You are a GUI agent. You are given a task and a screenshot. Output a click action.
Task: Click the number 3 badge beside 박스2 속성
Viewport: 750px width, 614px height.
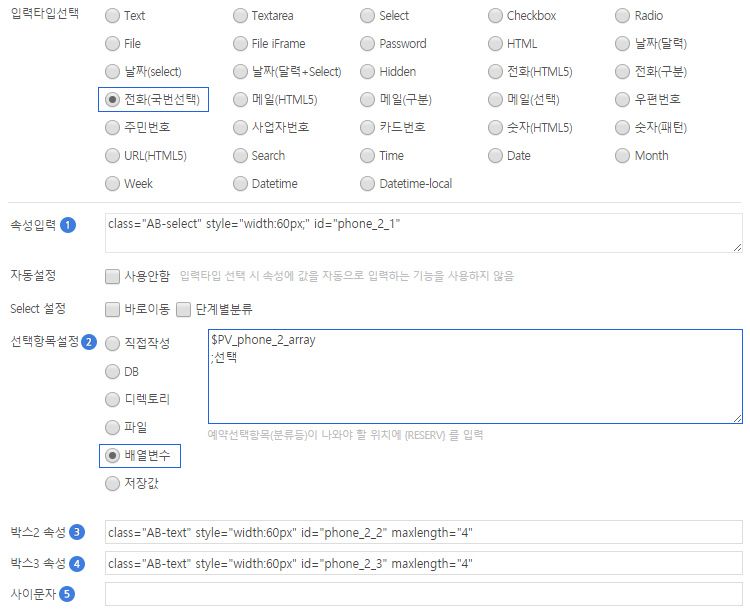(77, 532)
